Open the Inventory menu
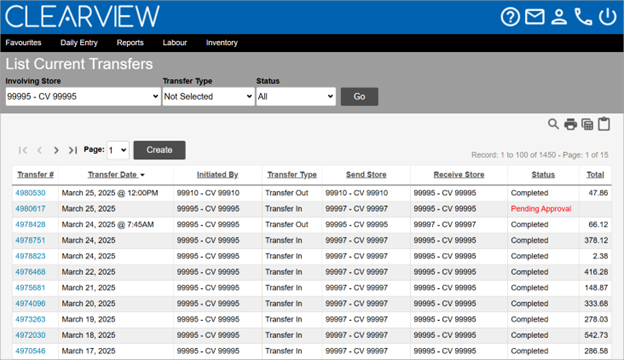The height and width of the screenshot is (360, 624). 222,43
